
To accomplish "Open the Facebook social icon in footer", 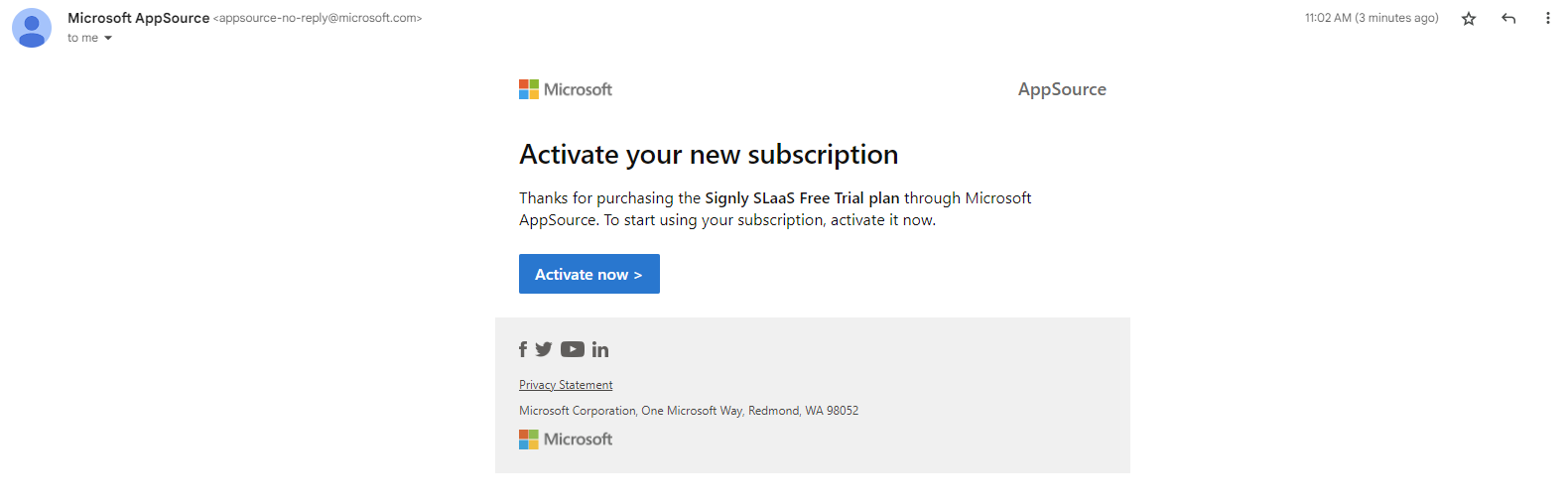I will (523, 349).
